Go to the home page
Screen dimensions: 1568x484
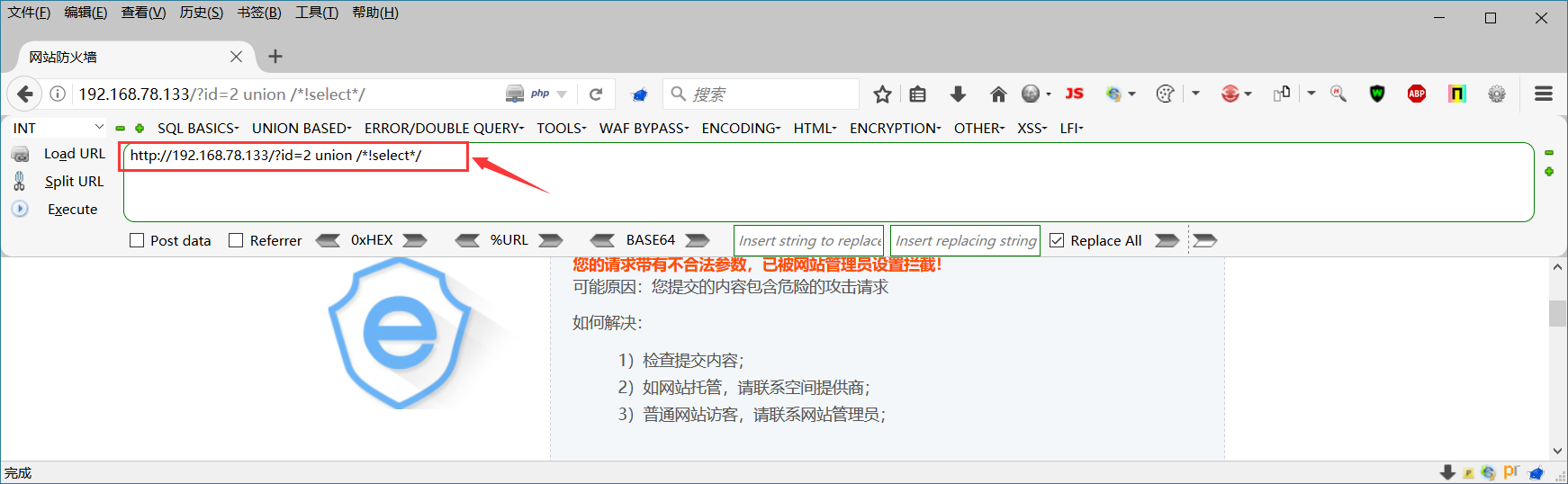(x=998, y=94)
